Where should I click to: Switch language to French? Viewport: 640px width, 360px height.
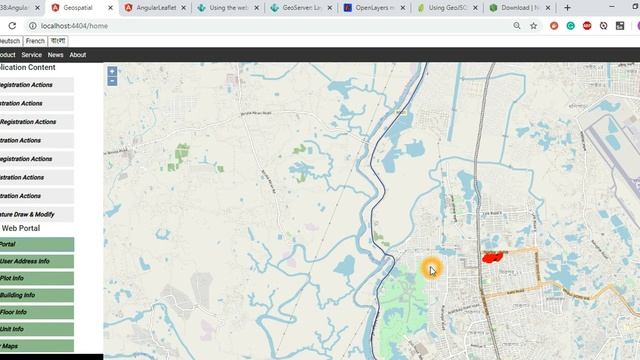(x=35, y=41)
